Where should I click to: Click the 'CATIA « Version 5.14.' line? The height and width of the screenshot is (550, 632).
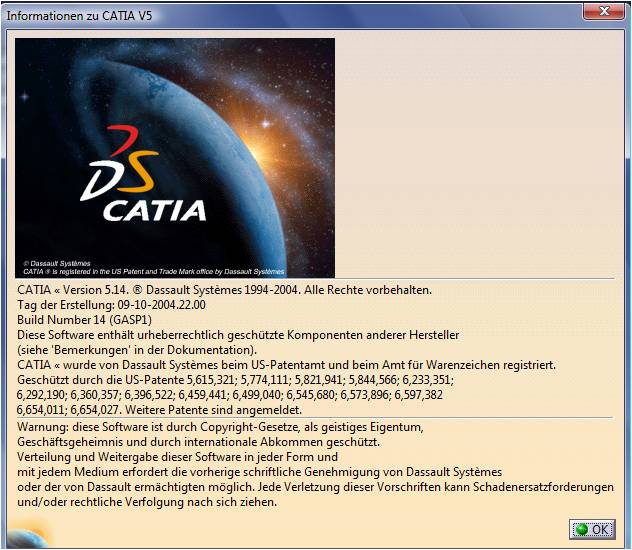pos(225,290)
